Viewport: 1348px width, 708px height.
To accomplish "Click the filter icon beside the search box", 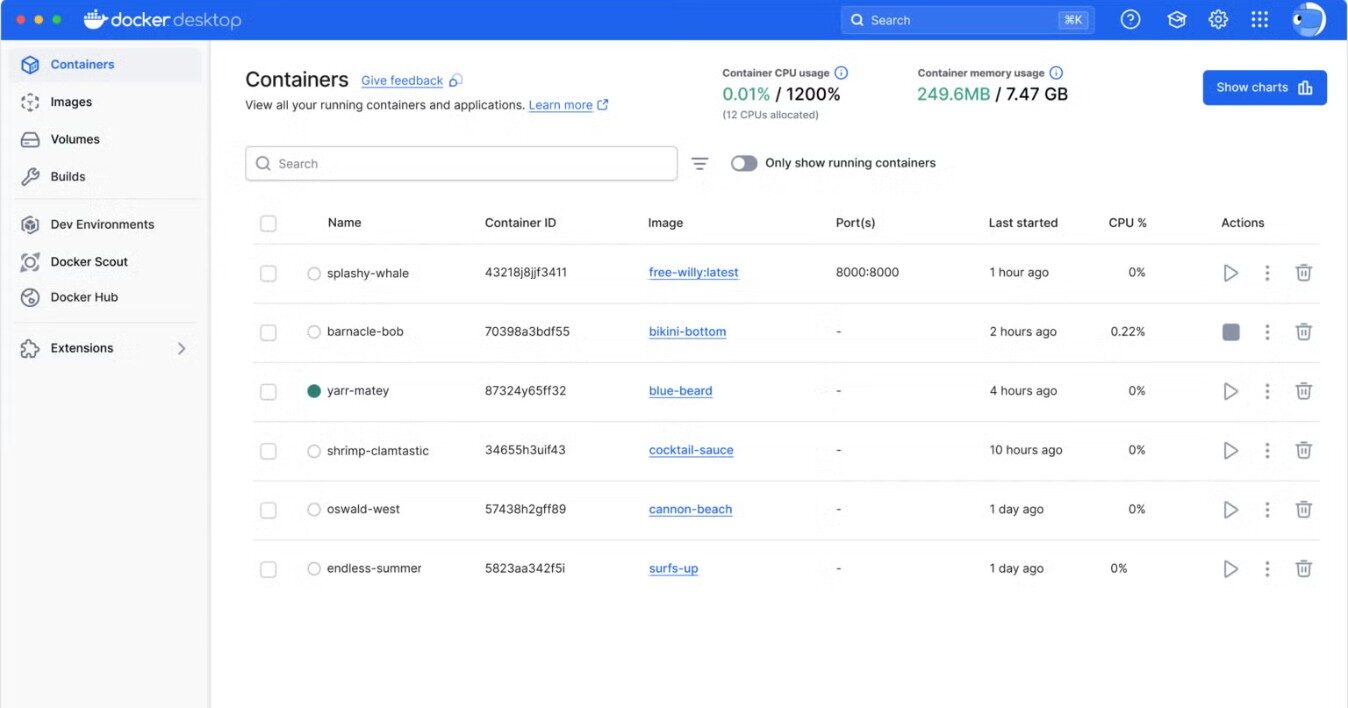I will pos(700,164).
